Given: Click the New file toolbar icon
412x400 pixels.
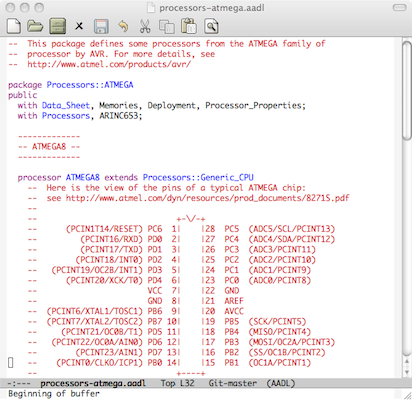Looking at the screenshot, I should [x=14, y=26].
